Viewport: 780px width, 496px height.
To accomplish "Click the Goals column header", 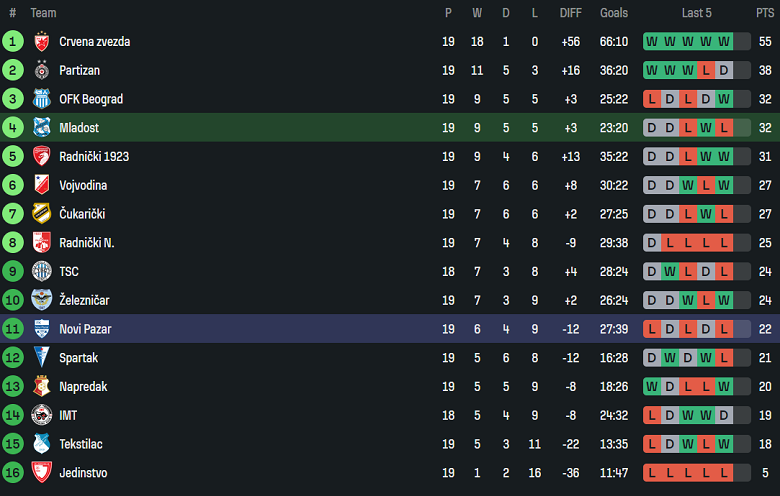I will tap(614, 13).
